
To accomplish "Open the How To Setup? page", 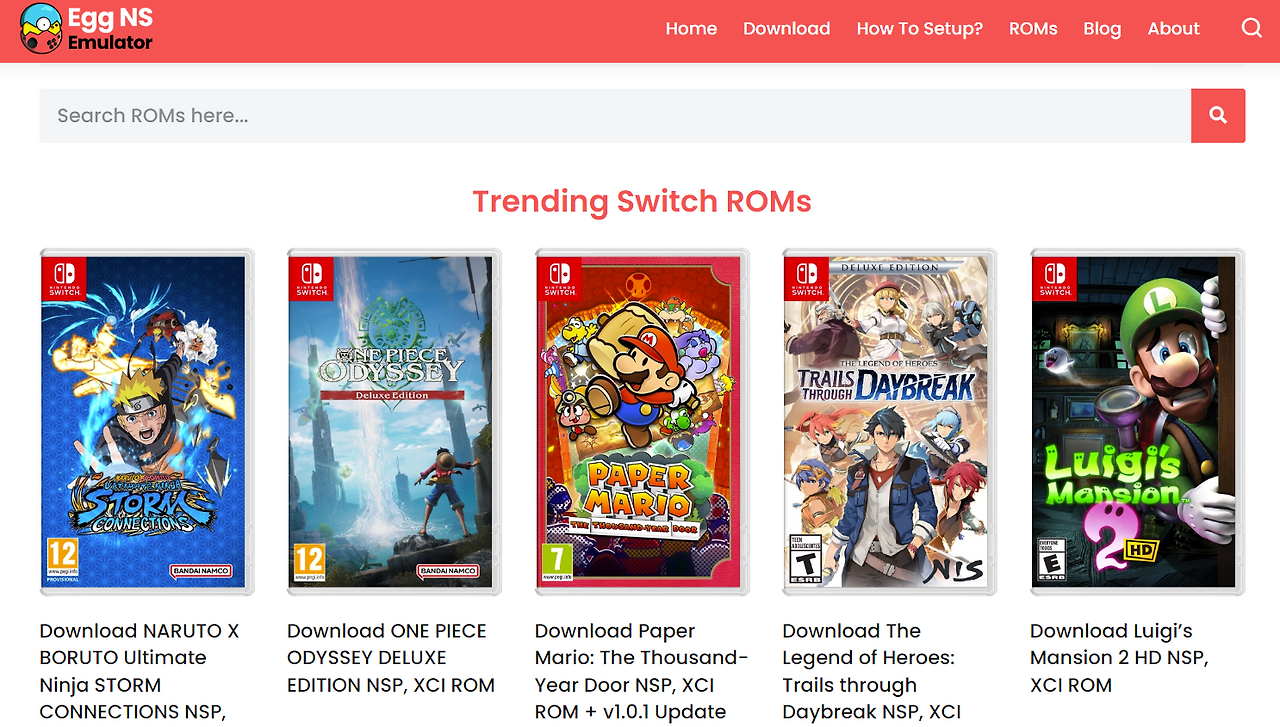I will click(919, 28).
